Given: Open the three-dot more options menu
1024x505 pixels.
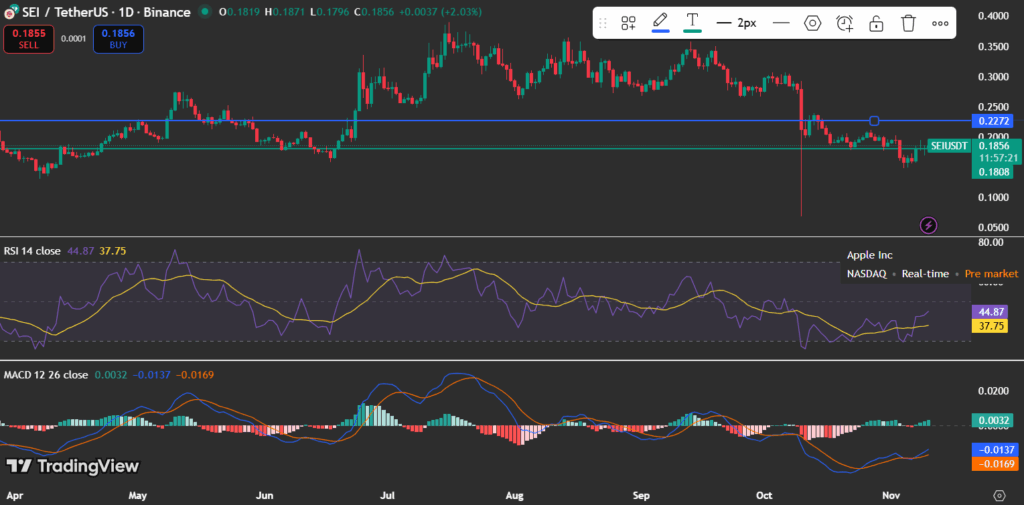Looking at the screenshot, I should coord(940,23).
